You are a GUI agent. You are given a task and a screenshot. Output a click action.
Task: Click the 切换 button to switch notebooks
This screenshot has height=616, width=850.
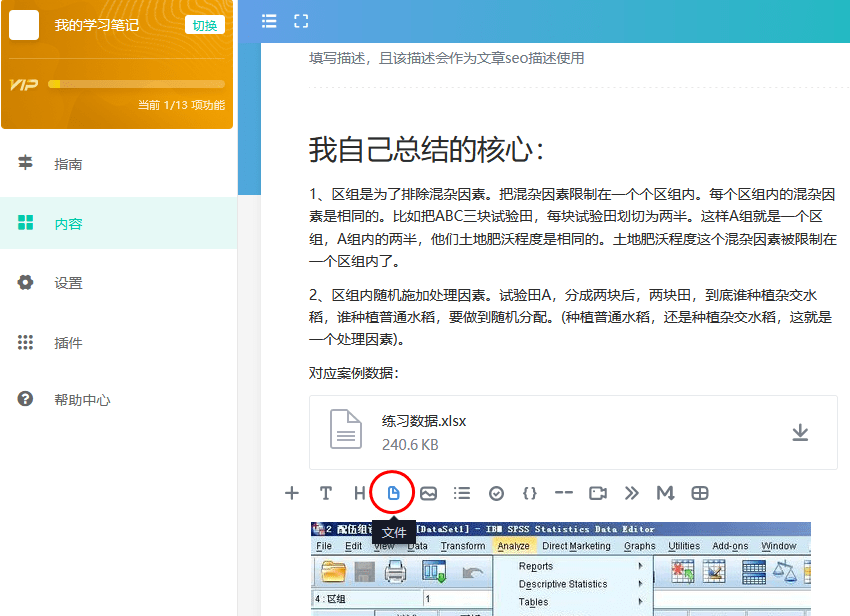pyautogui.click(x=205, y=24)
